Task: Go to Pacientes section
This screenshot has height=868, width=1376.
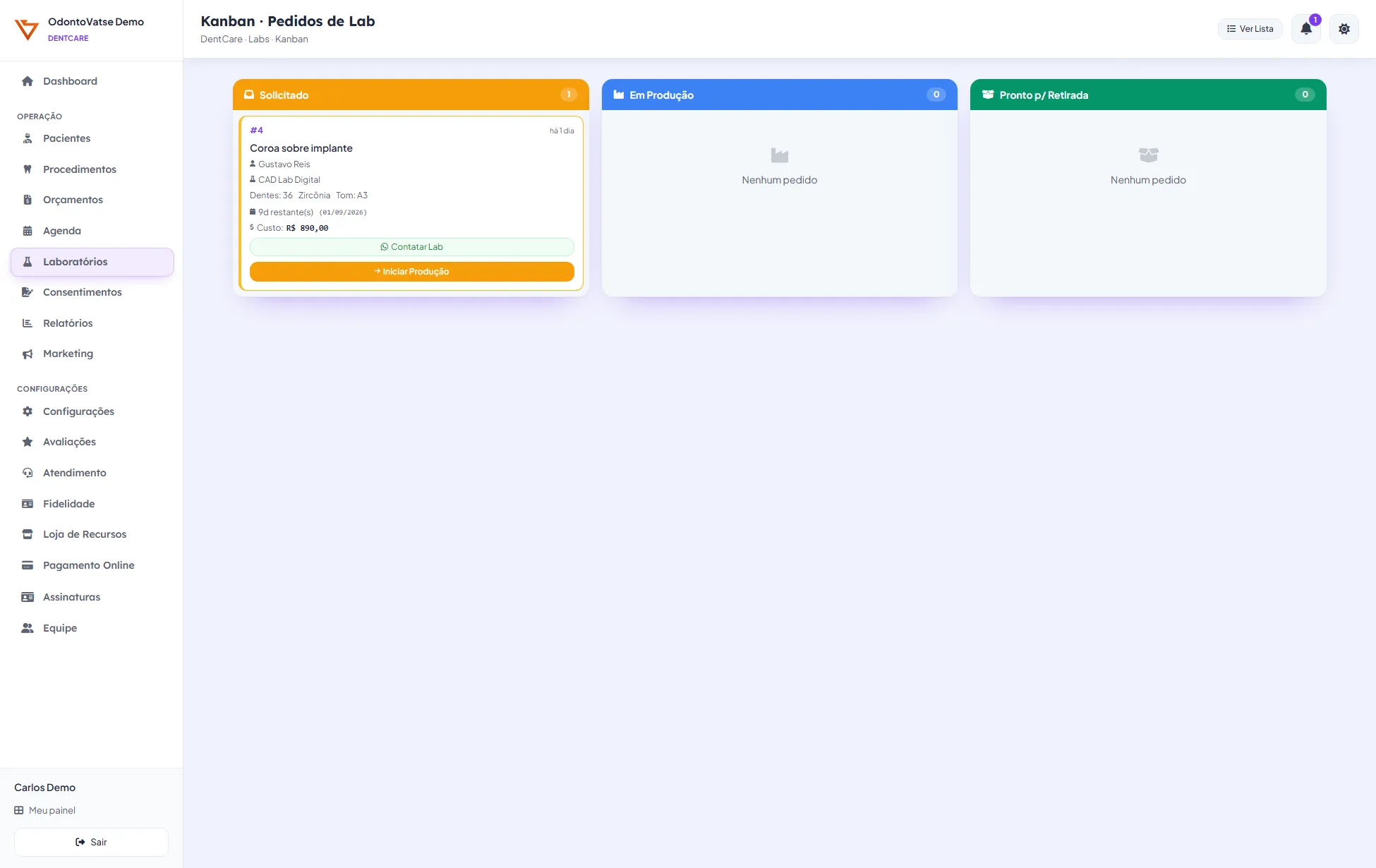Action: tap(92, 138)
